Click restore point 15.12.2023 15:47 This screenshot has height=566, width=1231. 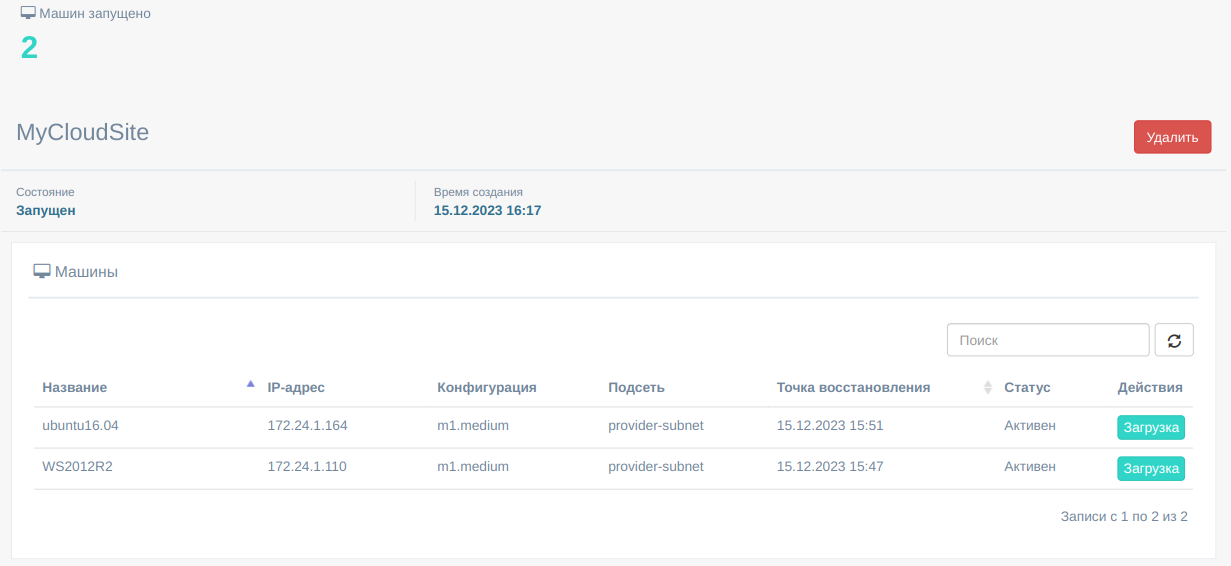[830, 466]
